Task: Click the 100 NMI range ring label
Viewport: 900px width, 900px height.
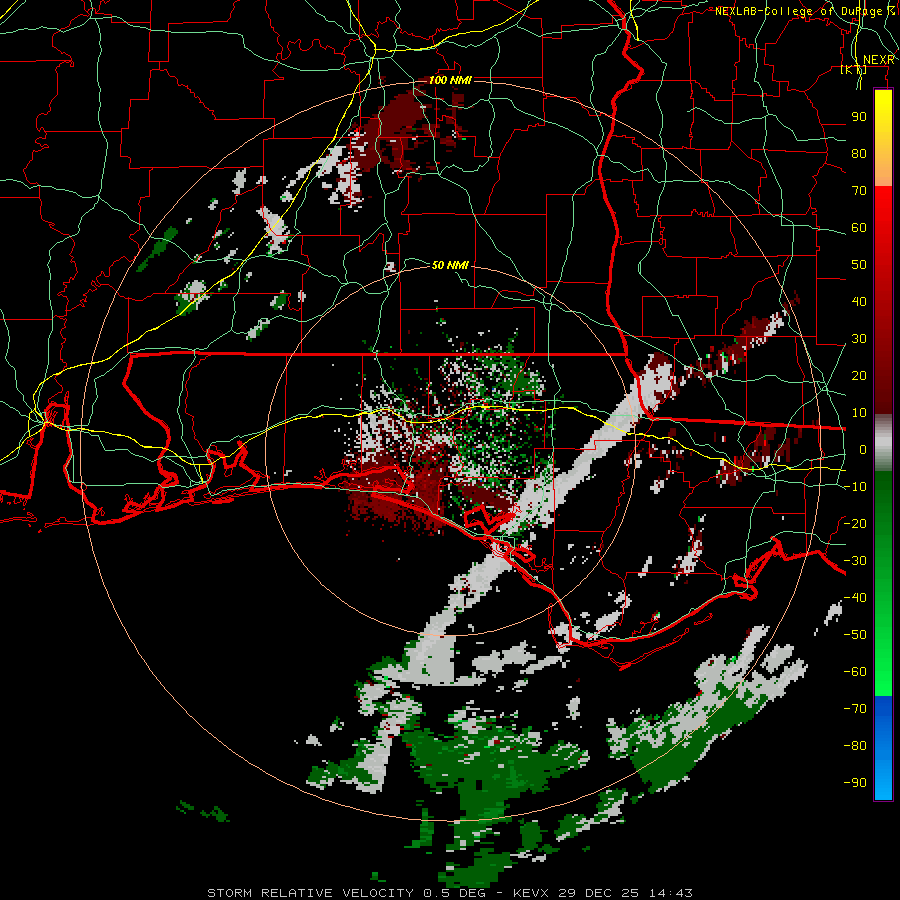Action: pos(450,80)
